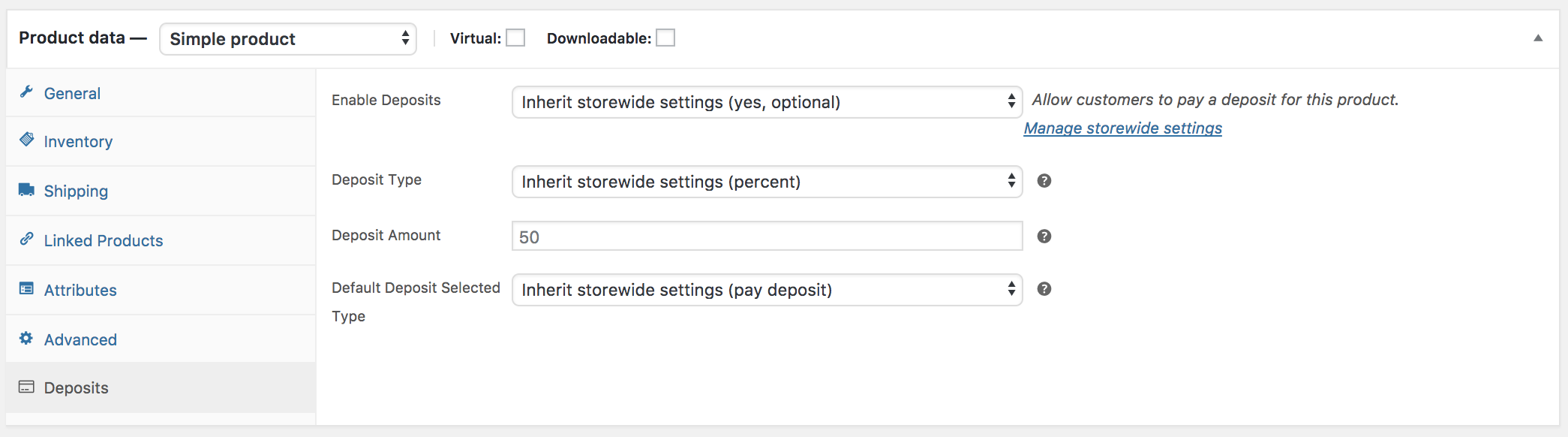Image resolution: width=1568 pixels, height=437 pixels.
Task: Click help icon next to Deposit Amount
Action: coord(1044,236)
